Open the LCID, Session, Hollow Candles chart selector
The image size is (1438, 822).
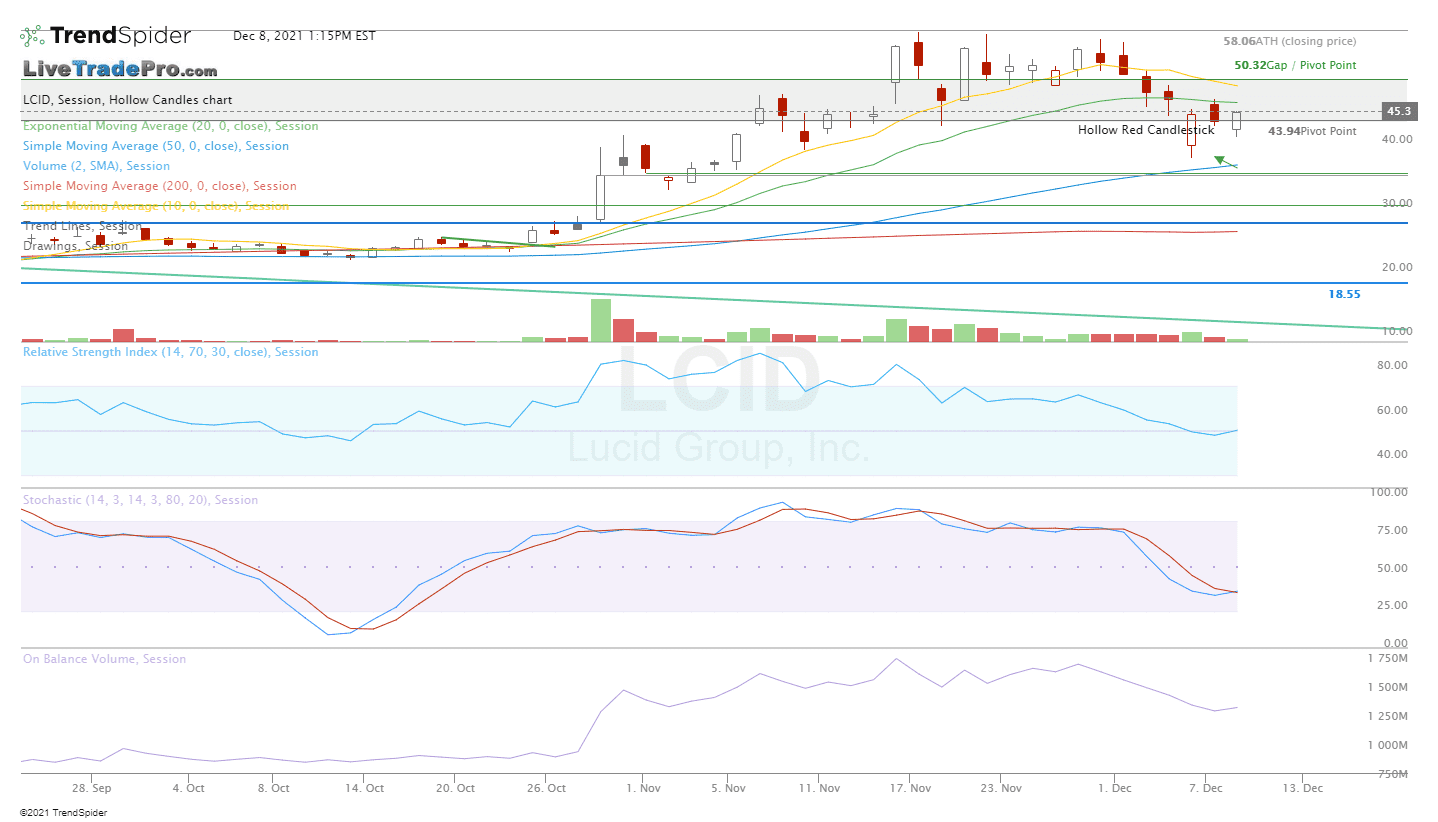pos(125,99)
